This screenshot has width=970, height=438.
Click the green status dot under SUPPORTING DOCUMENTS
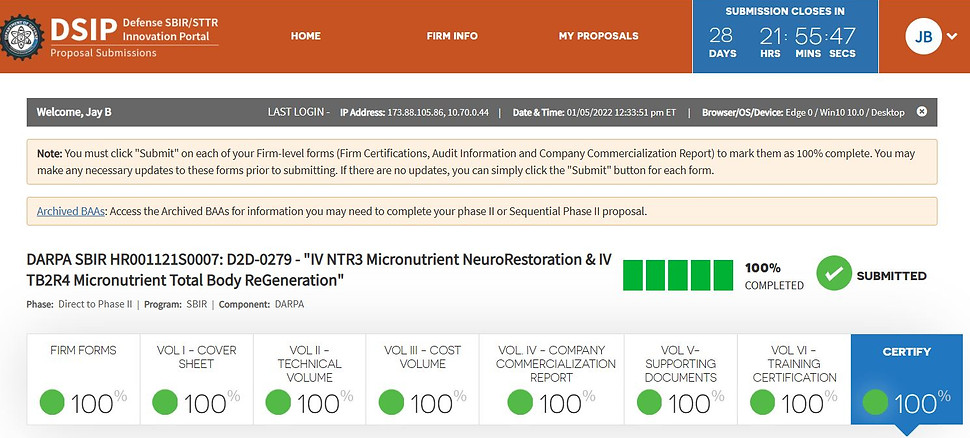tap(649, 402)
